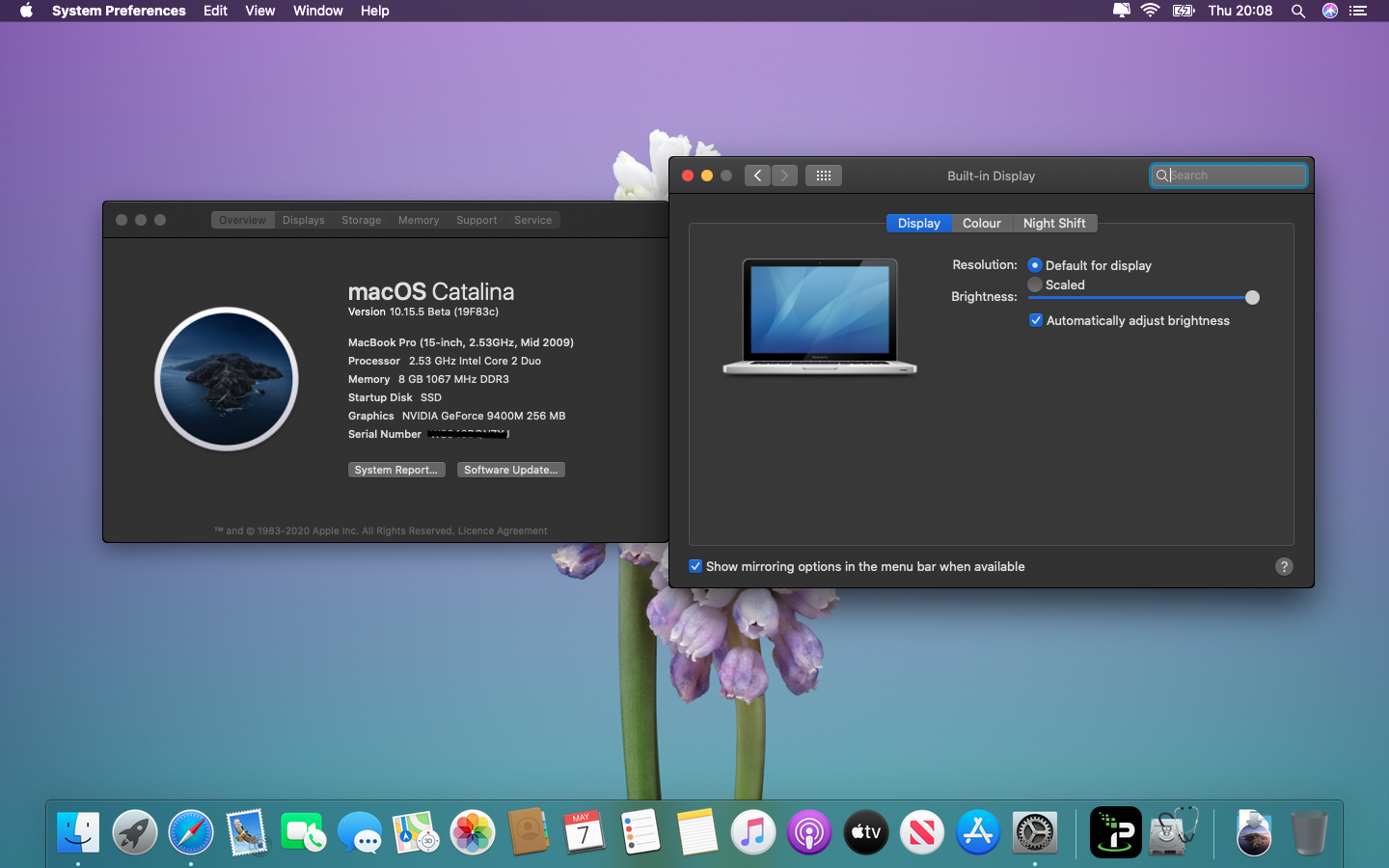This screenshot has width=1389, height=868.
Task: Show all preferences grid button
Action: point(824,176)
